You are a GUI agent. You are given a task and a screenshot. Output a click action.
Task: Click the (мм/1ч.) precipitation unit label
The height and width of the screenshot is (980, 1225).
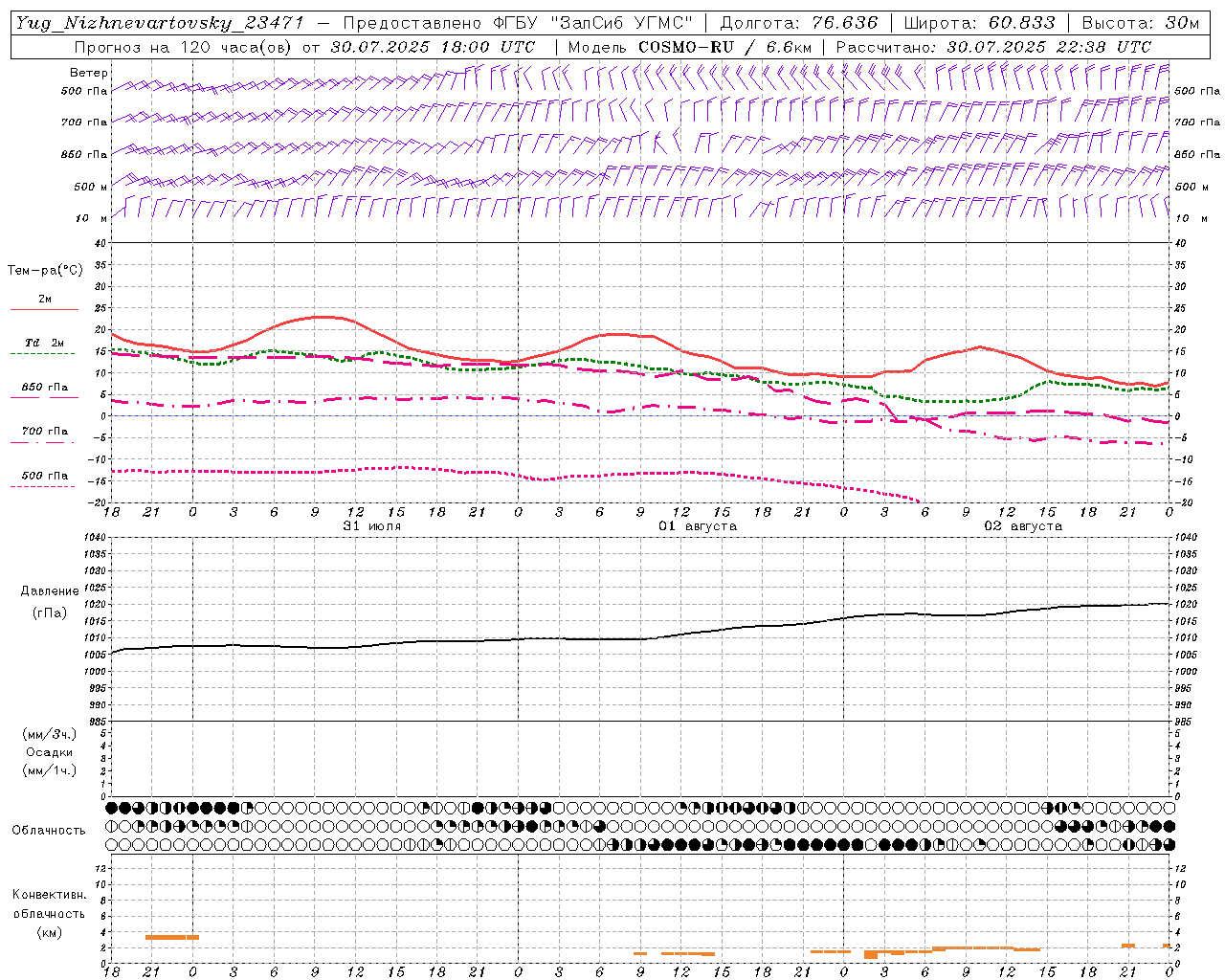pyautogui.click(x=50, y=770)
